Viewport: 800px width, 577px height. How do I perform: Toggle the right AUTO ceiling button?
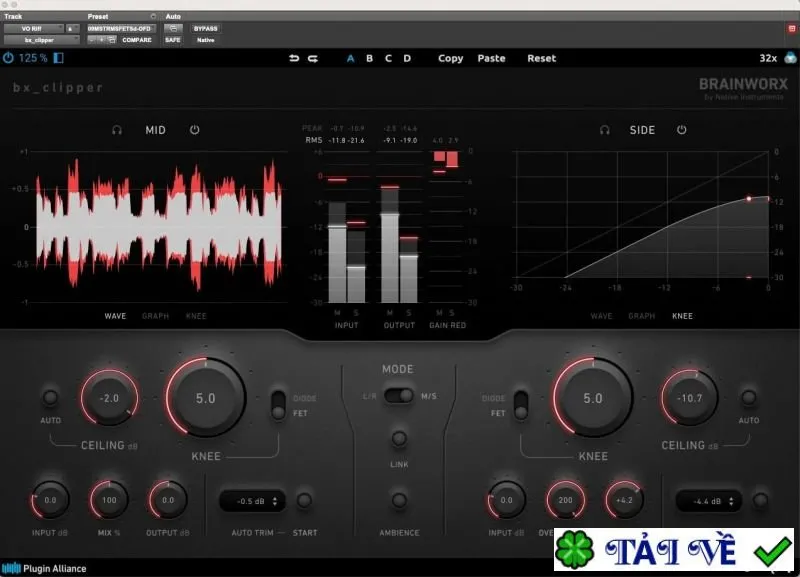[748, 397]
